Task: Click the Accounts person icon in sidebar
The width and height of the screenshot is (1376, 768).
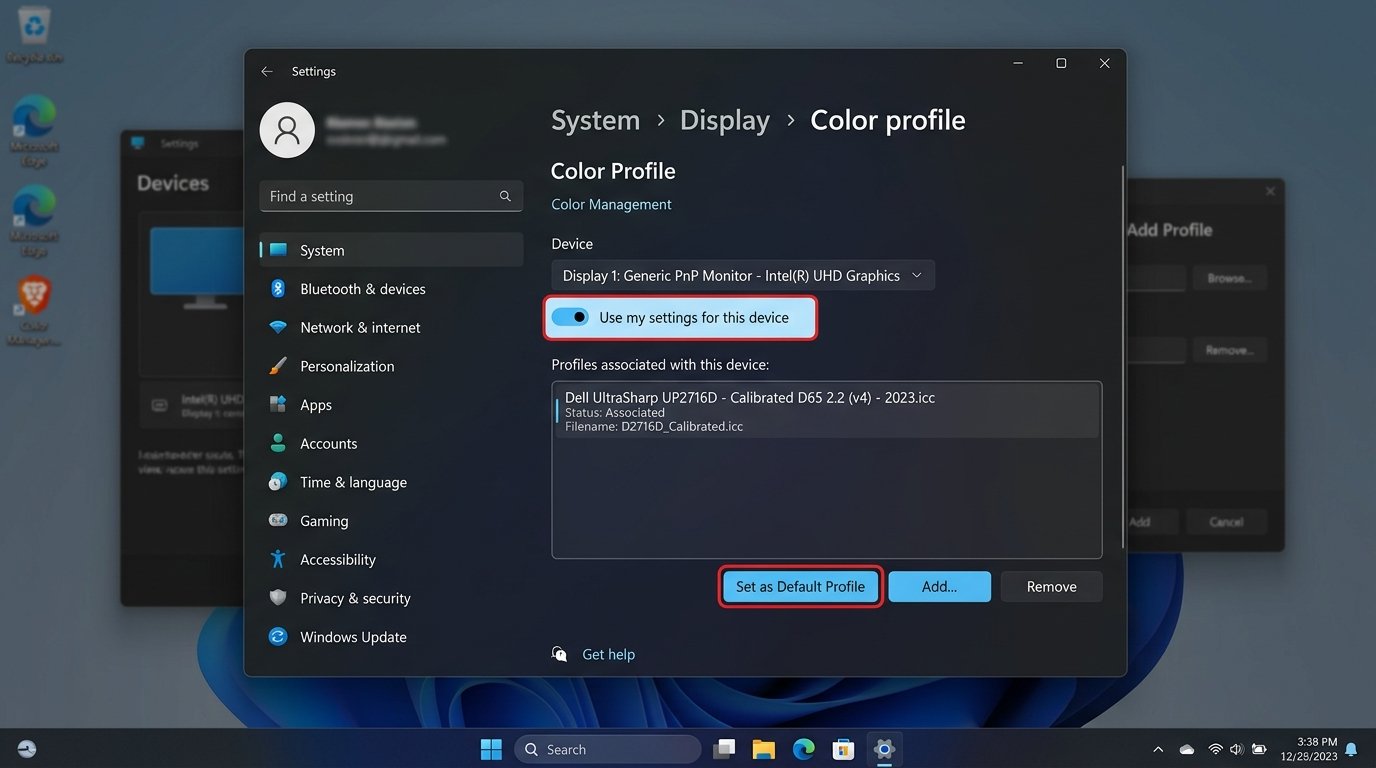Action: [278, 443]
